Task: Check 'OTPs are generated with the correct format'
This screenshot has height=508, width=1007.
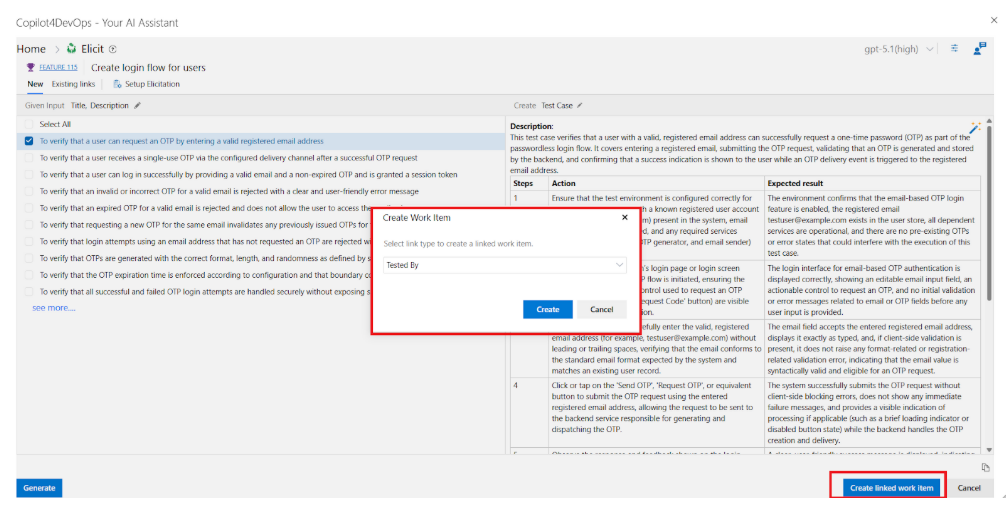Action: pos(29,258)
